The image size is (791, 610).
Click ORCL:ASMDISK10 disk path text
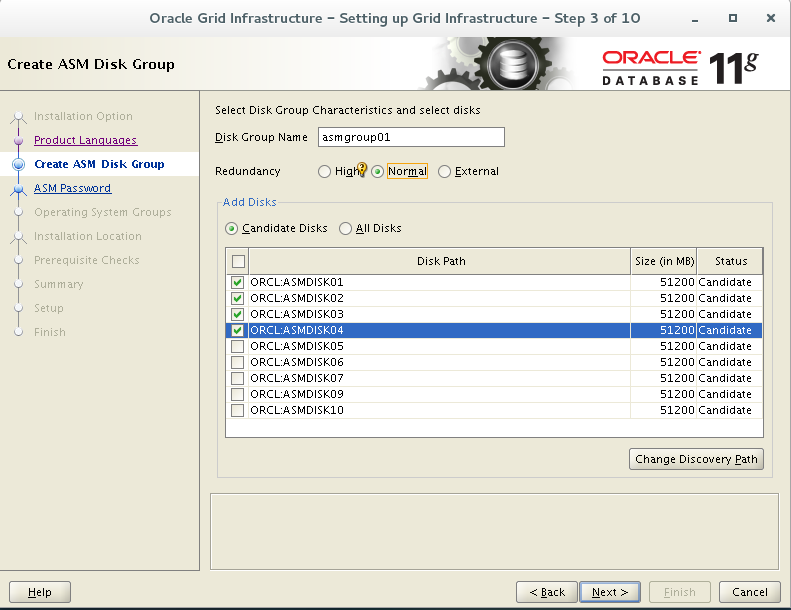pos(297,410)
